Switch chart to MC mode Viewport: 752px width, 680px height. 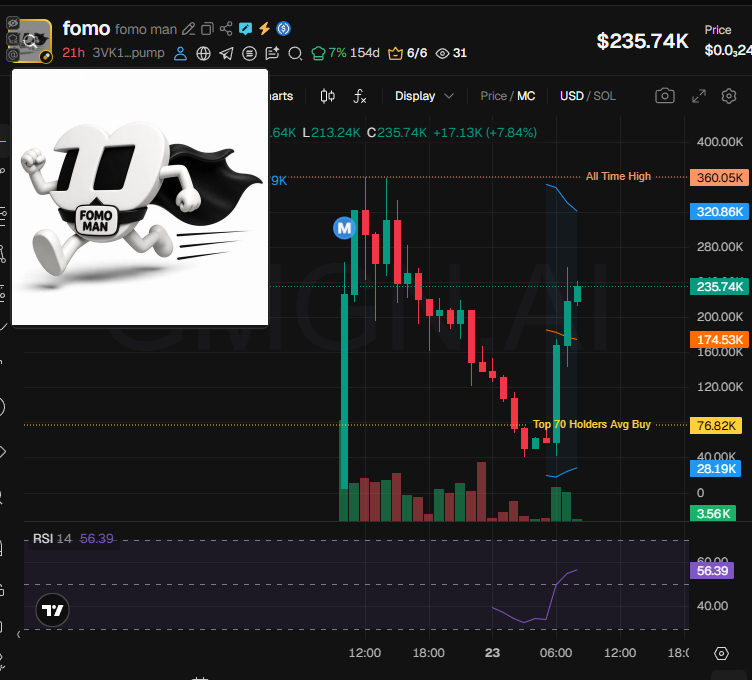[x=526, y=96]
